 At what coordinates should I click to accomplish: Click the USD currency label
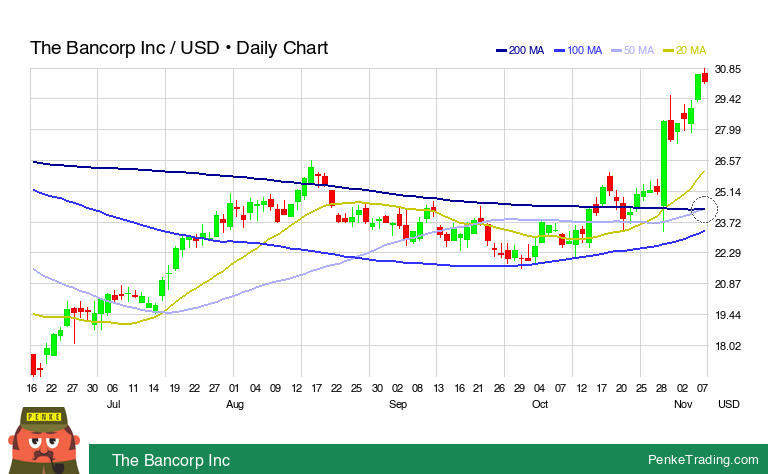(x=728, y=404)
